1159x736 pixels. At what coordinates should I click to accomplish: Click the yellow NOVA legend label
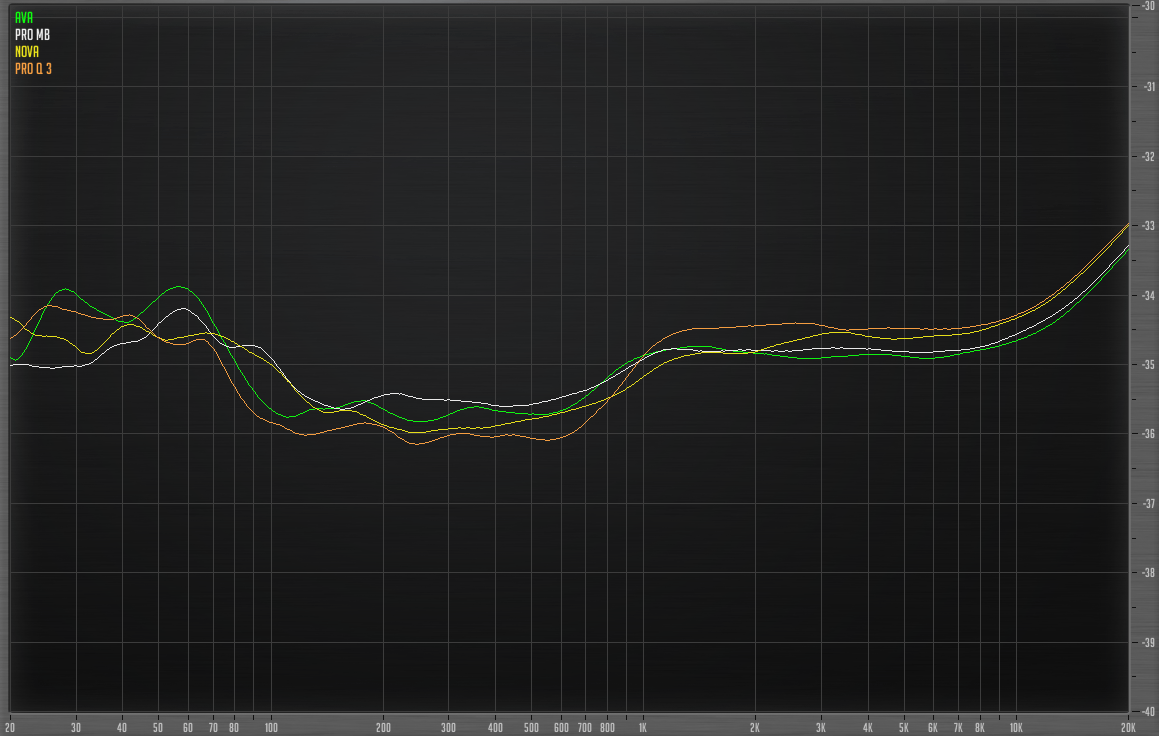click(27, 51)
